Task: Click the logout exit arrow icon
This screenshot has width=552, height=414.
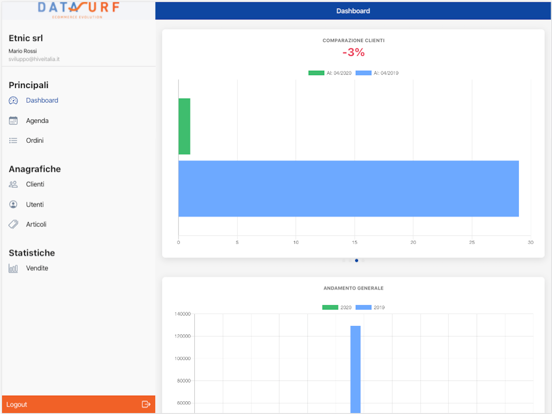Action: coord(146,404)
